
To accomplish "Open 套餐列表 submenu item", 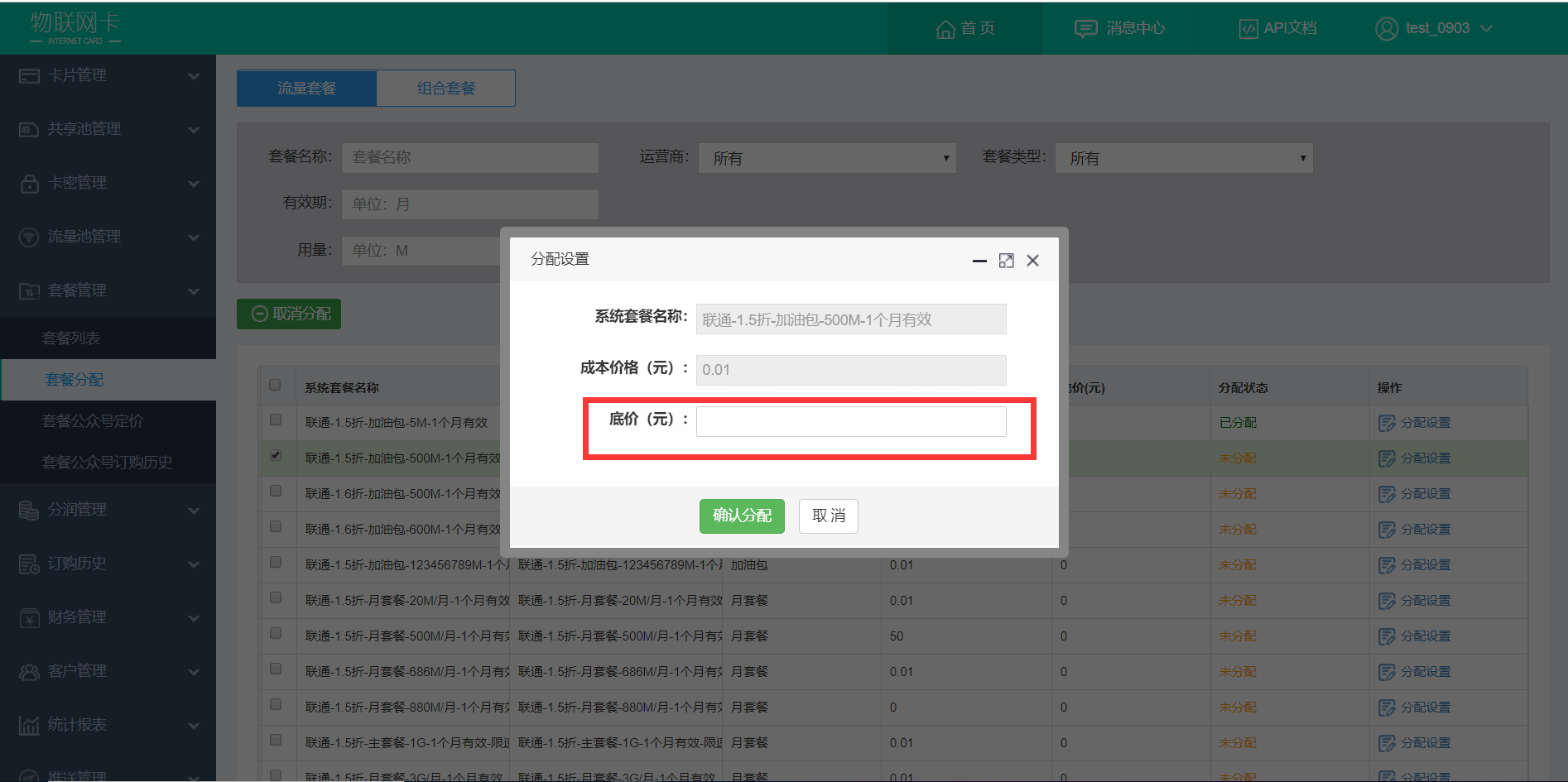I will click(108, 338).
